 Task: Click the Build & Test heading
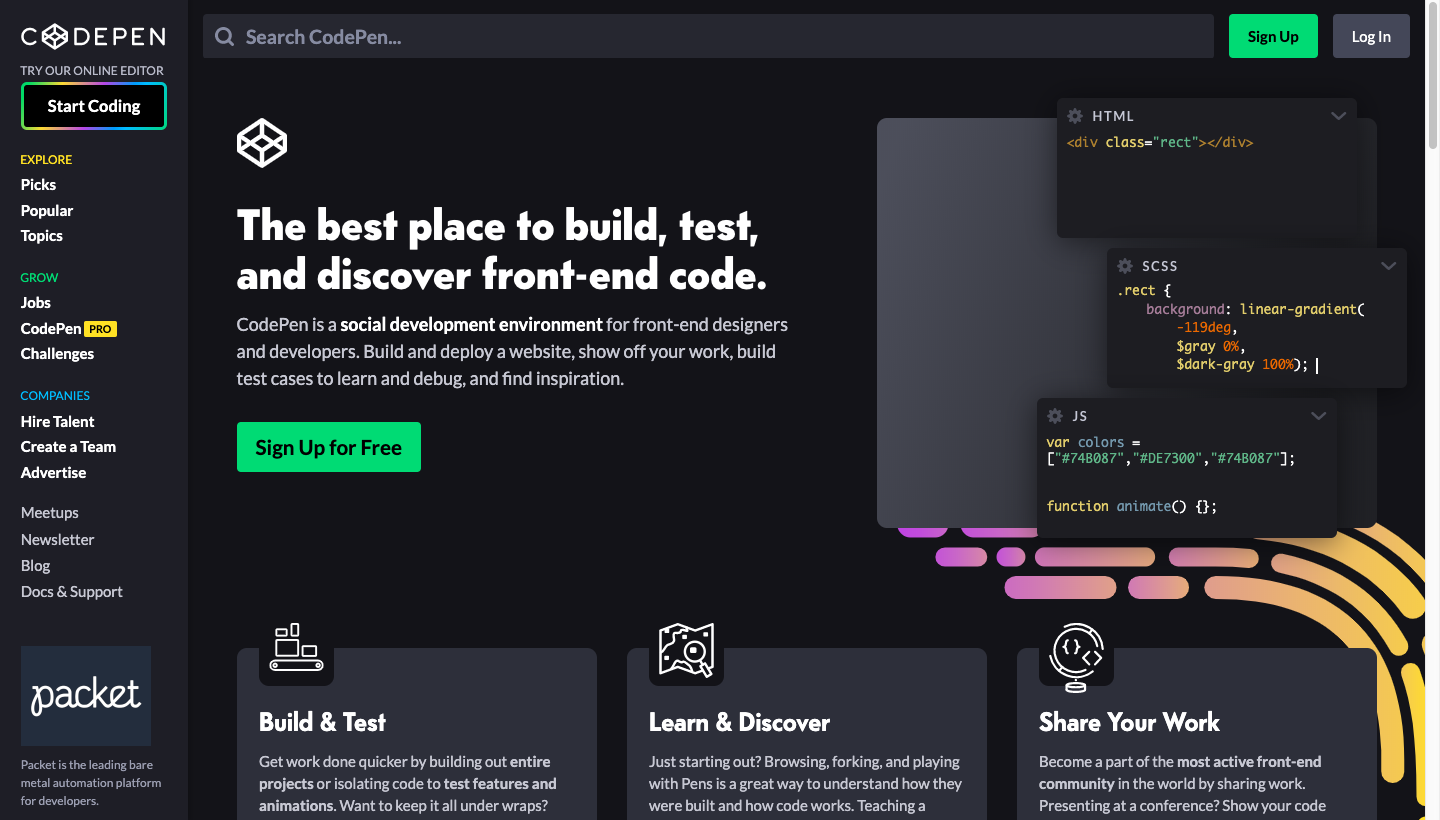(x=322, y=722)
